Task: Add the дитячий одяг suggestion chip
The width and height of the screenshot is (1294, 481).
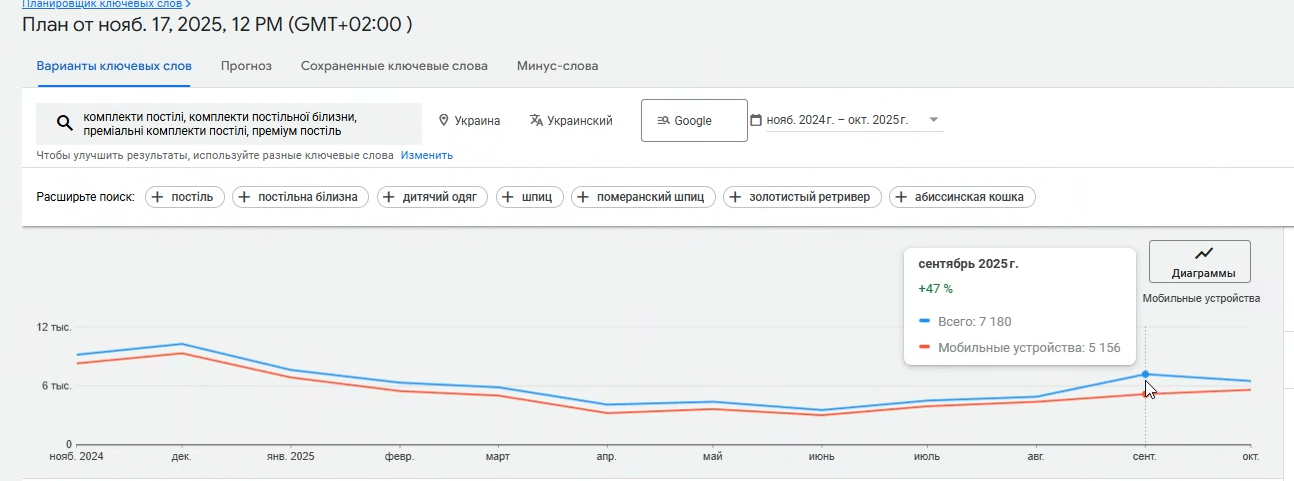Action: (433, 197)
